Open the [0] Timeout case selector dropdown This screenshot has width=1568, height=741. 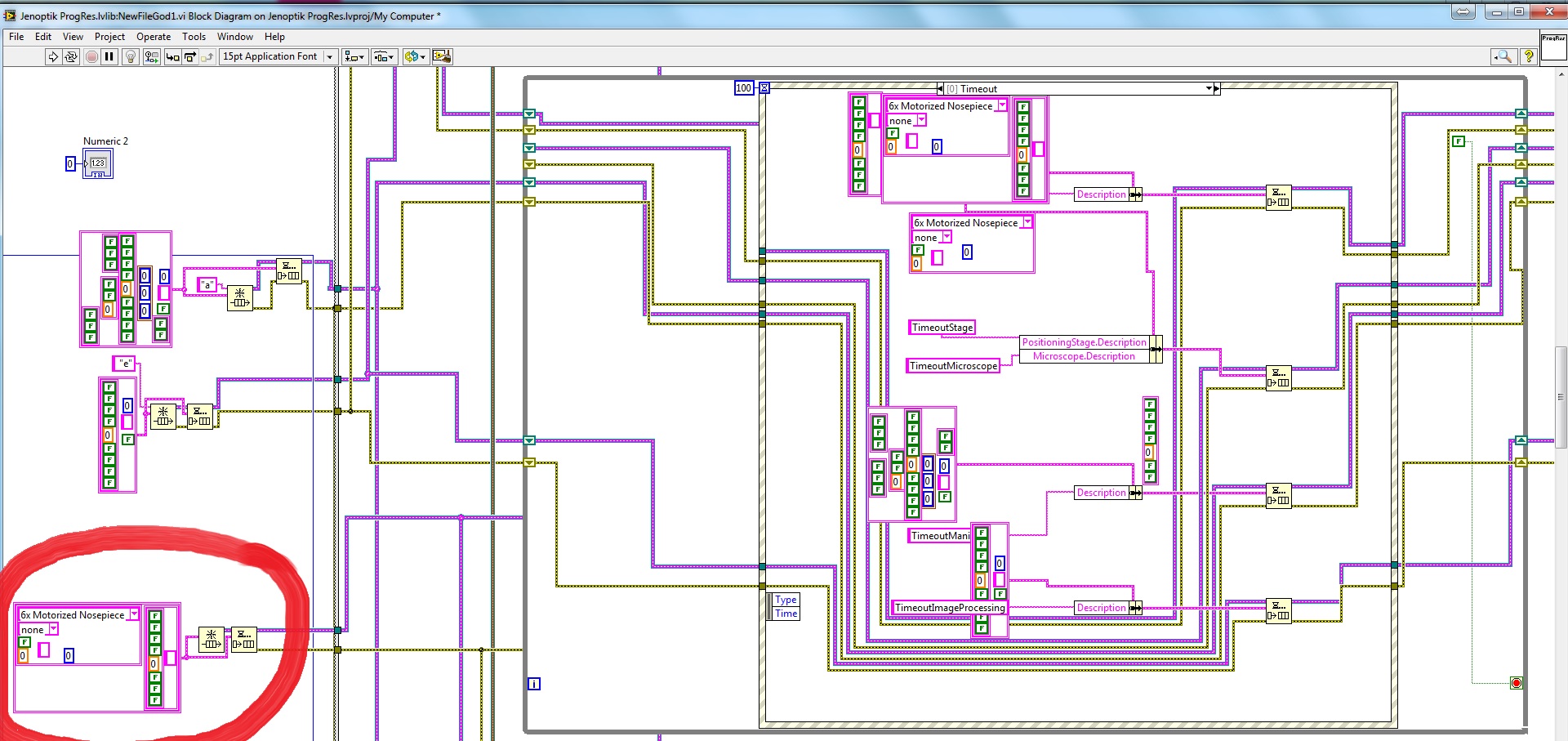pos(1209,88)
